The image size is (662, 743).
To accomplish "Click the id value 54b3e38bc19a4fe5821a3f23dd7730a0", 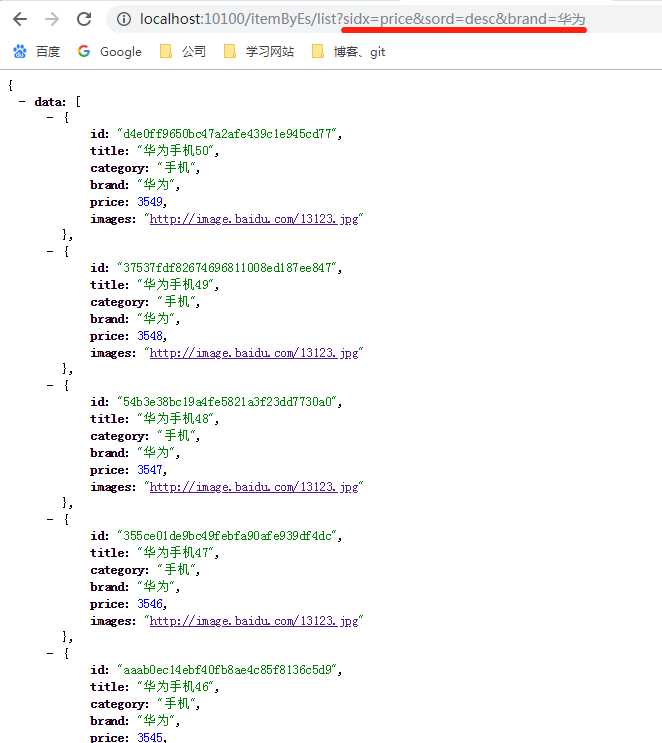I will coord(227,402).
